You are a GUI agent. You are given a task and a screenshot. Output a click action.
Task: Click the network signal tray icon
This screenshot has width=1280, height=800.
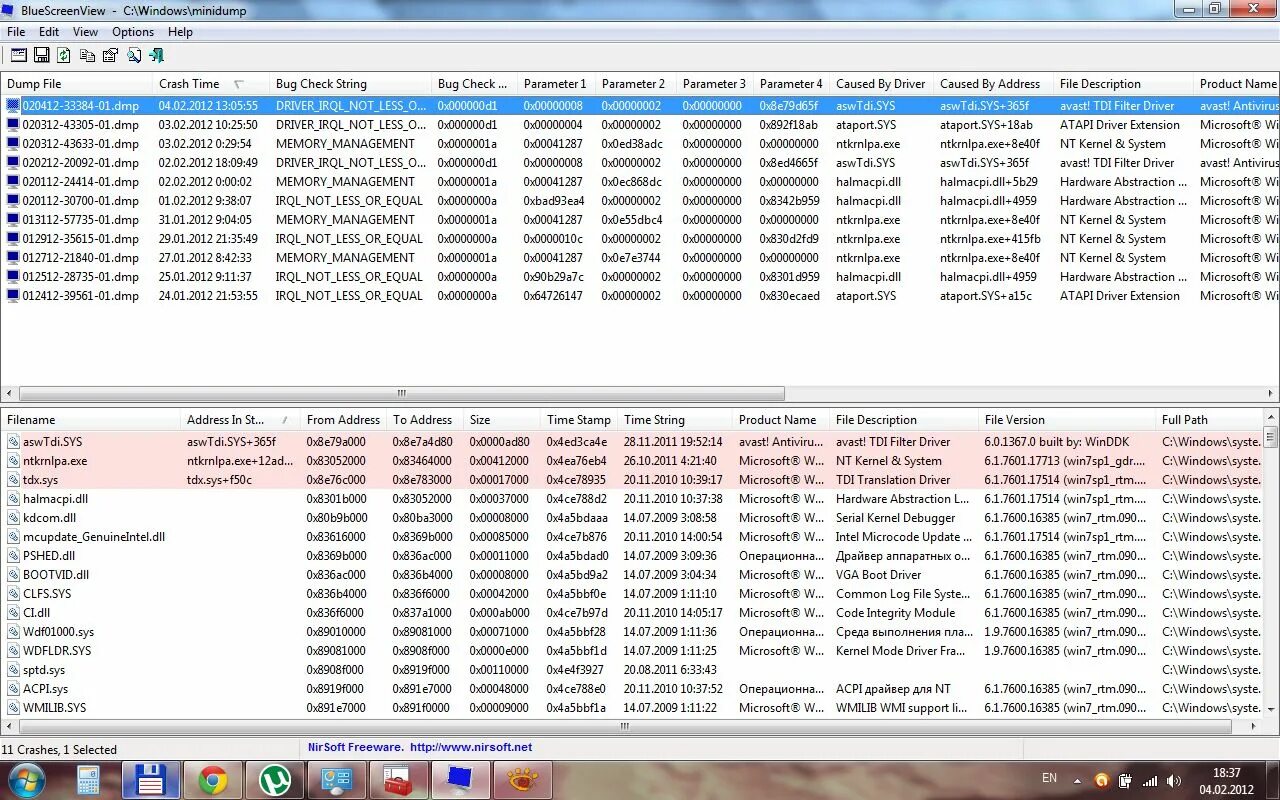click(1150, 780)
